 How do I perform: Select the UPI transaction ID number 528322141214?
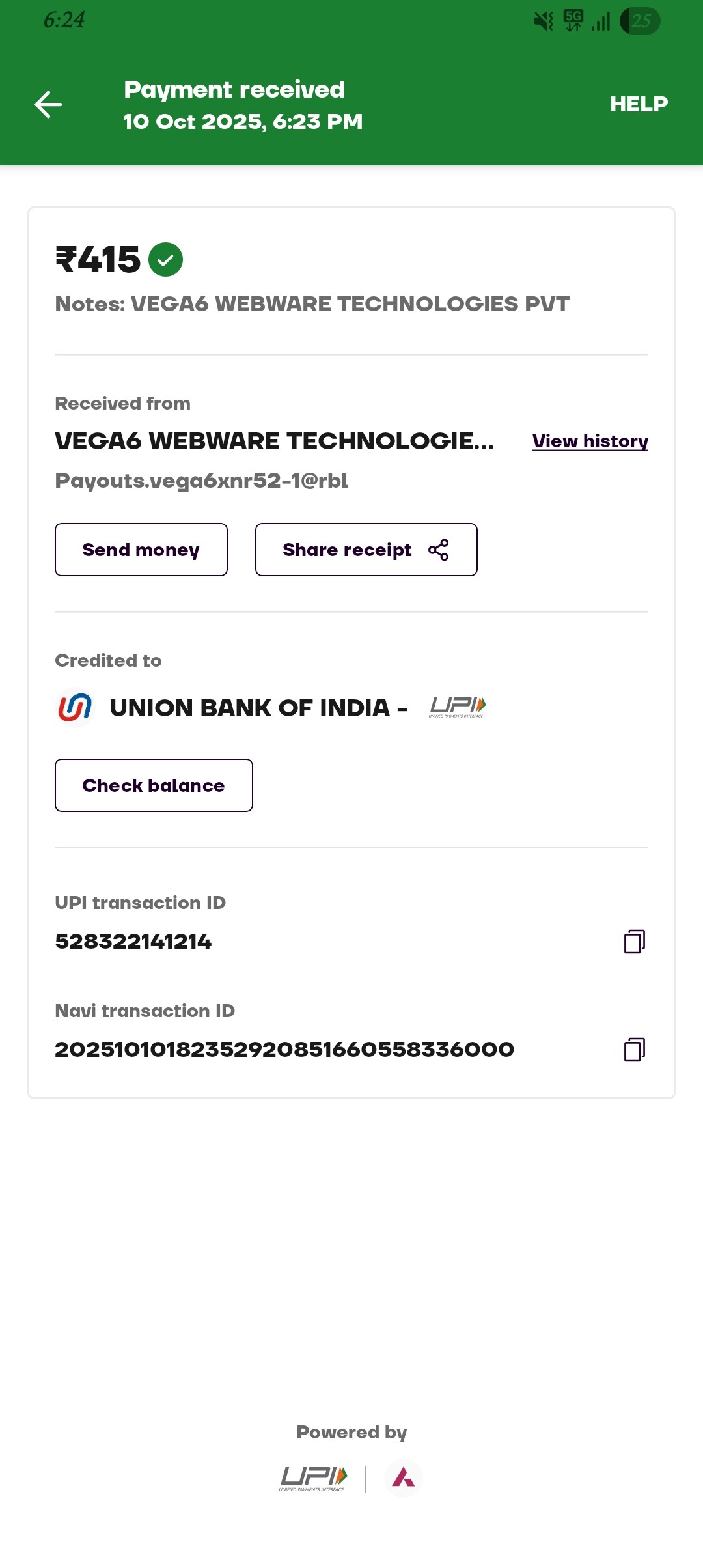pyautogui.click(x=133, y=942)
